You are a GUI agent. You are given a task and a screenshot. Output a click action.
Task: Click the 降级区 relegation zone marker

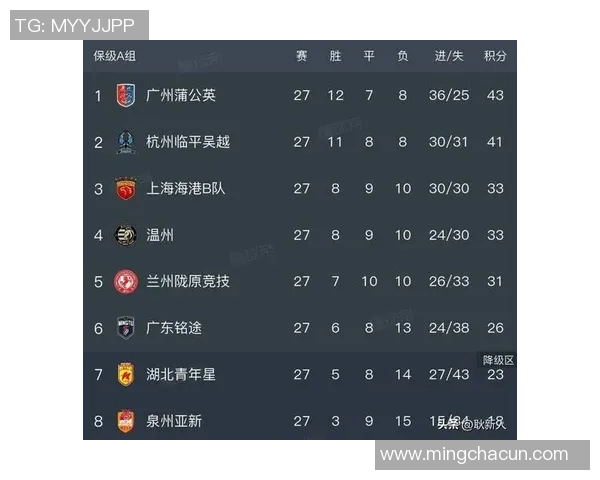(x=498, y=360)
